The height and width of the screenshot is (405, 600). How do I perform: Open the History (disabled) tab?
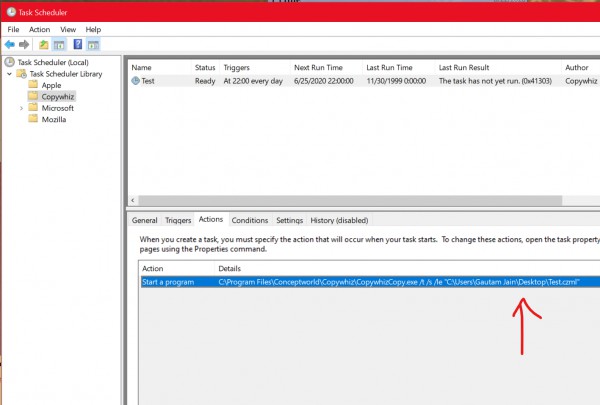[x=339, y=220]
